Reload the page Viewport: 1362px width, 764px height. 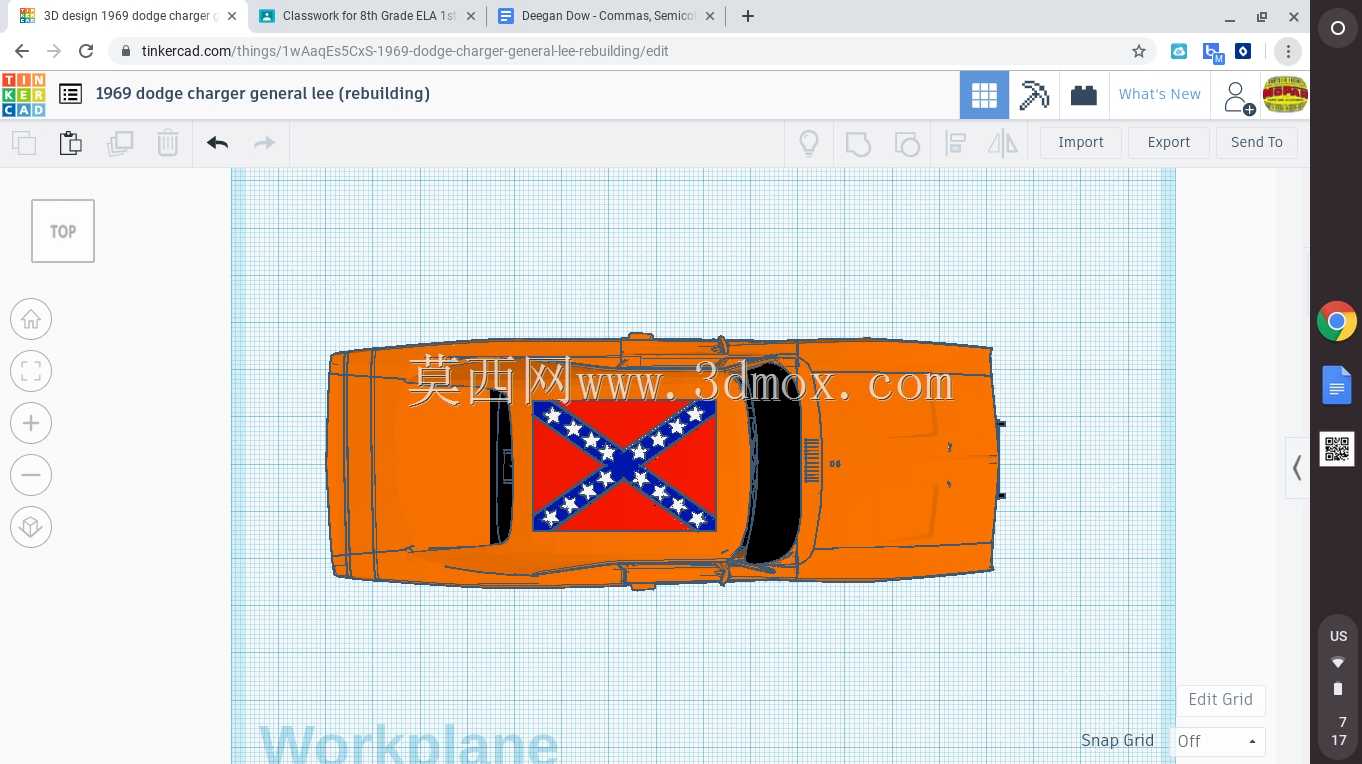pos(86,51)
